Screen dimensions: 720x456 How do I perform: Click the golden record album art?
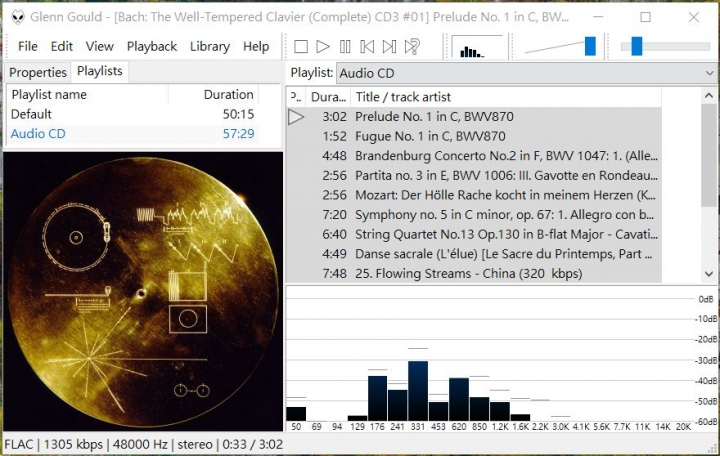143,292
